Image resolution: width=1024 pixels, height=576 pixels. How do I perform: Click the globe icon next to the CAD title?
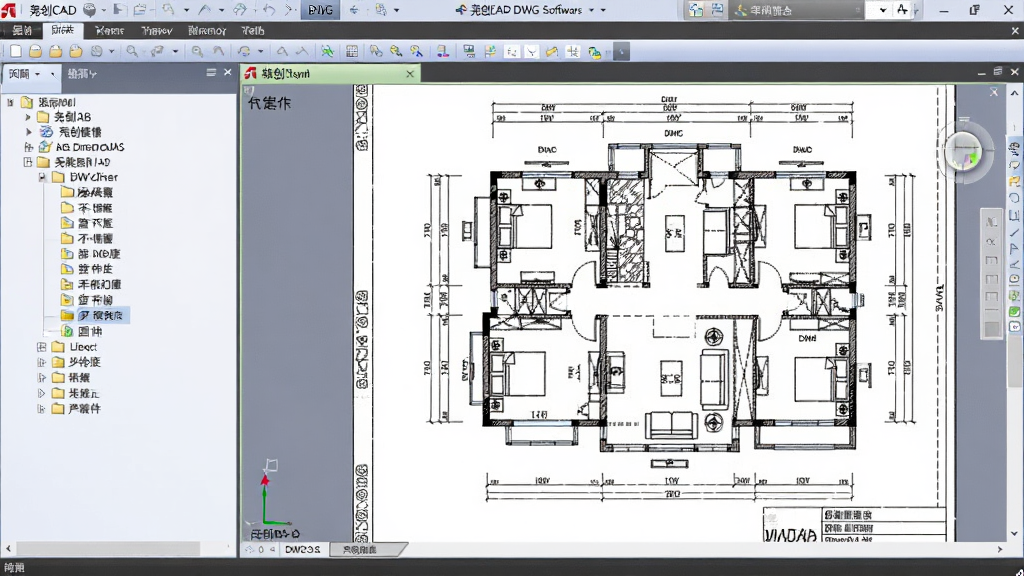pyautogui.click(x=89, y=10)
